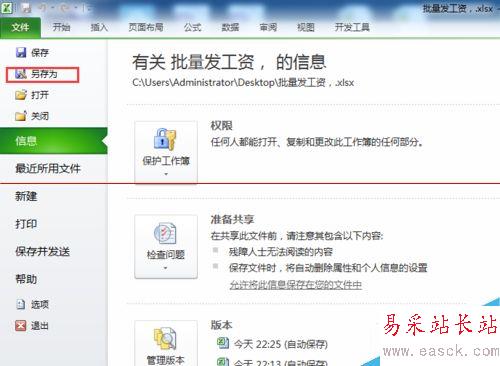
Task: Open the 开发工具 tab
Action: coord(352,27)
